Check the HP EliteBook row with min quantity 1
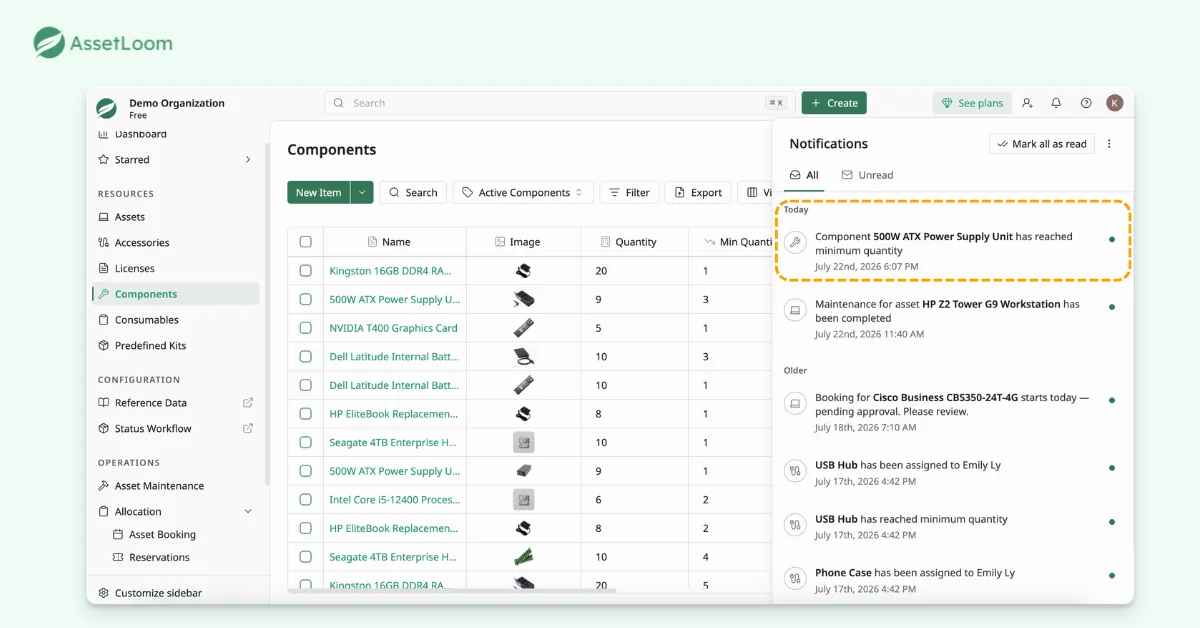The image size is (1200, 628). point(305,414)
